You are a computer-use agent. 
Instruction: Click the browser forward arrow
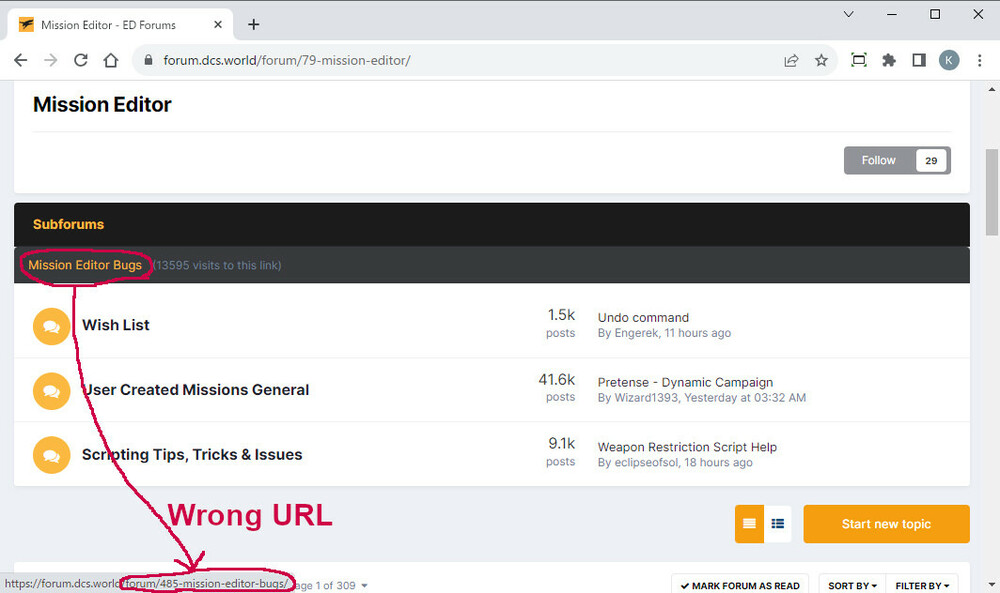tap(50, 61)
